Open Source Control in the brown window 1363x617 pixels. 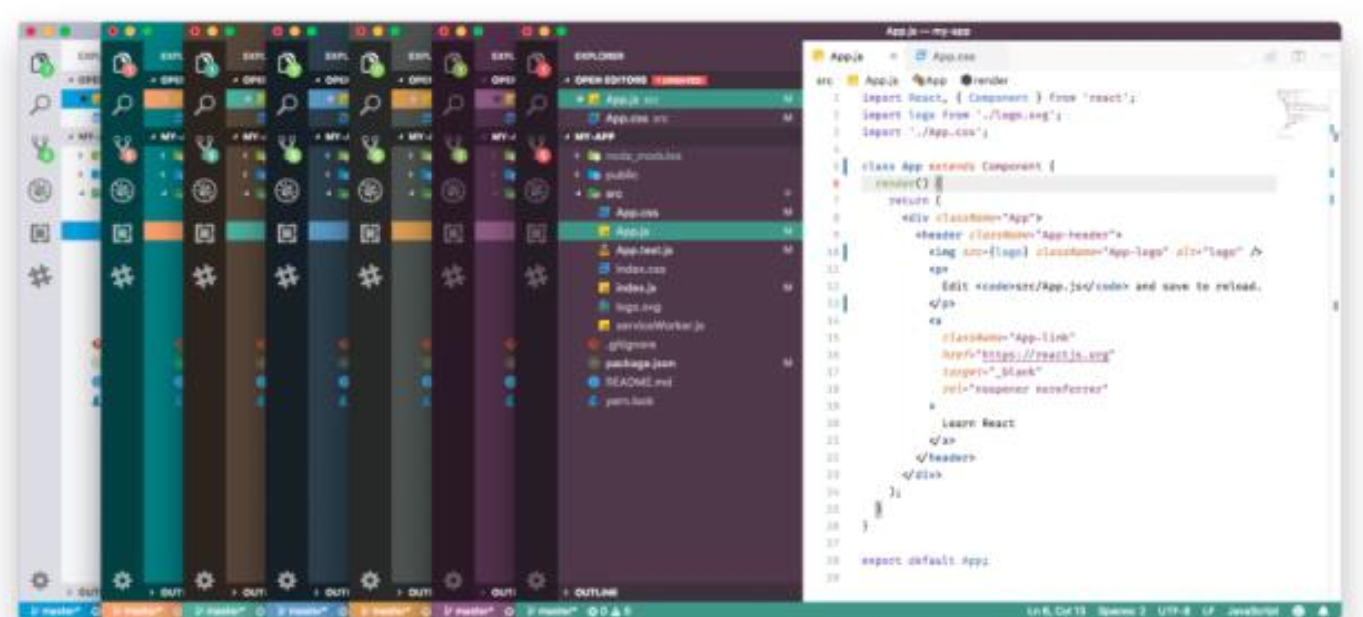tap(205, 149)
